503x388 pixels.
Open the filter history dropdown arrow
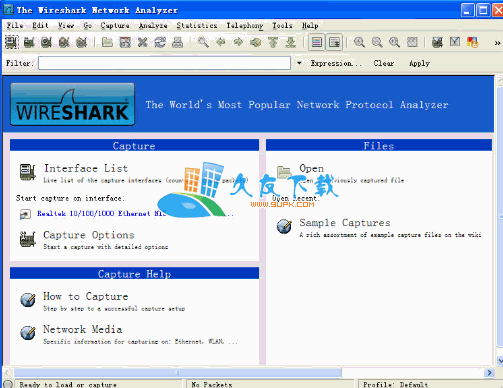(x=299, y=63)
